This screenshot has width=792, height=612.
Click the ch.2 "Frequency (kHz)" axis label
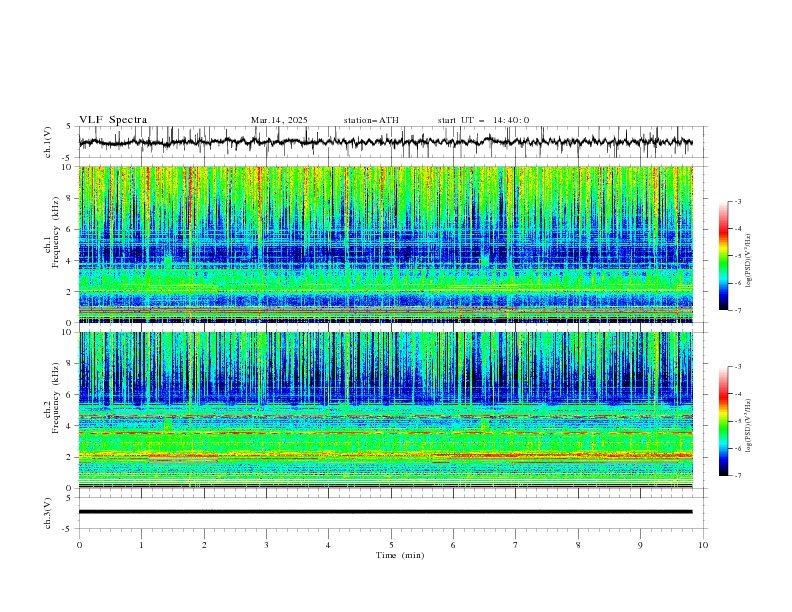55,397
